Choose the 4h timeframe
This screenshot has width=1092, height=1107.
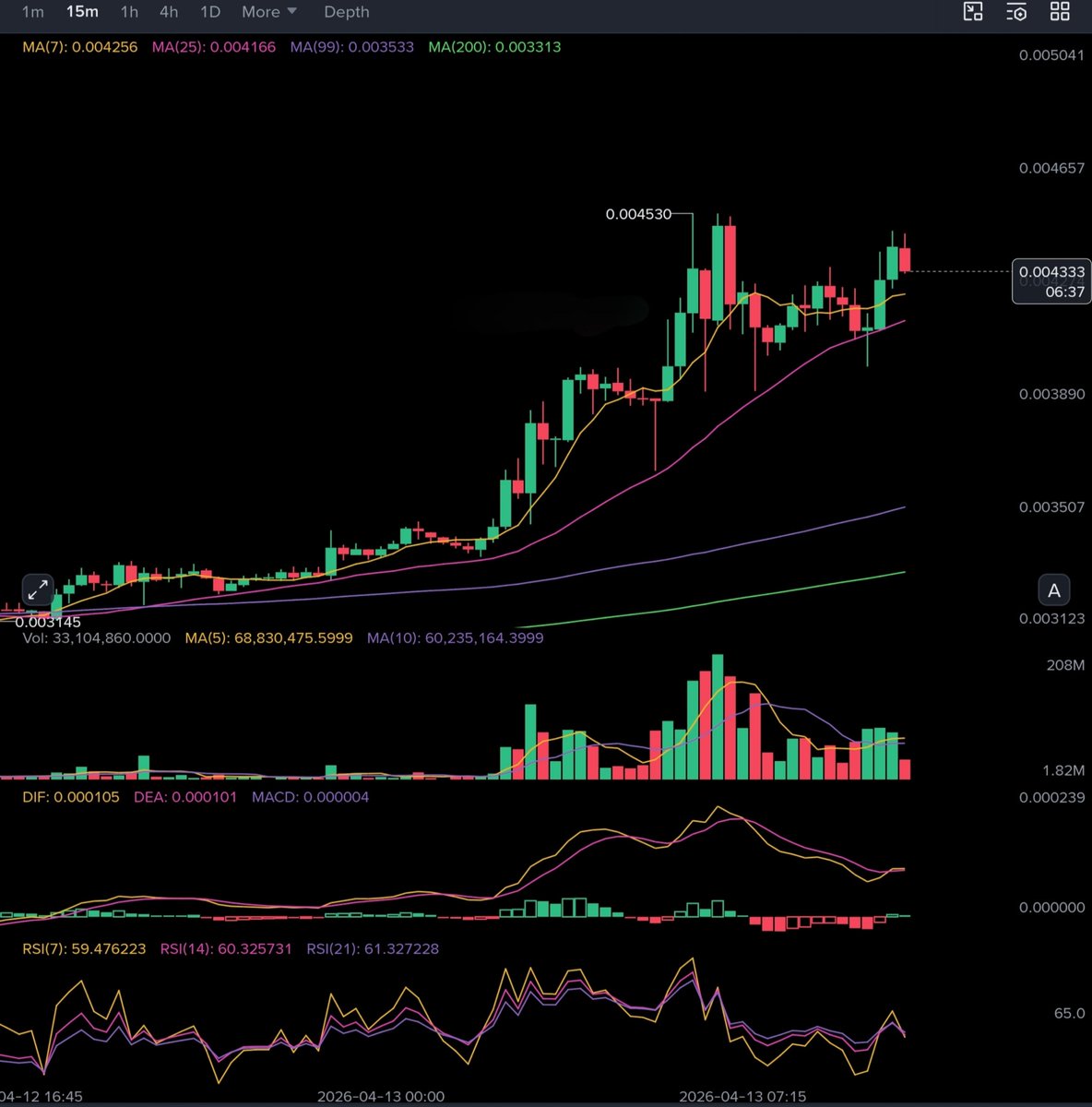click(169, 12)
